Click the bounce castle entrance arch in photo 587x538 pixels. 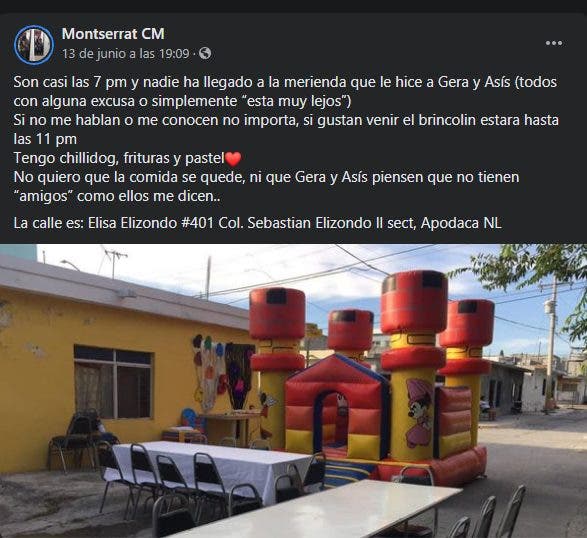(x=331, y=423)
